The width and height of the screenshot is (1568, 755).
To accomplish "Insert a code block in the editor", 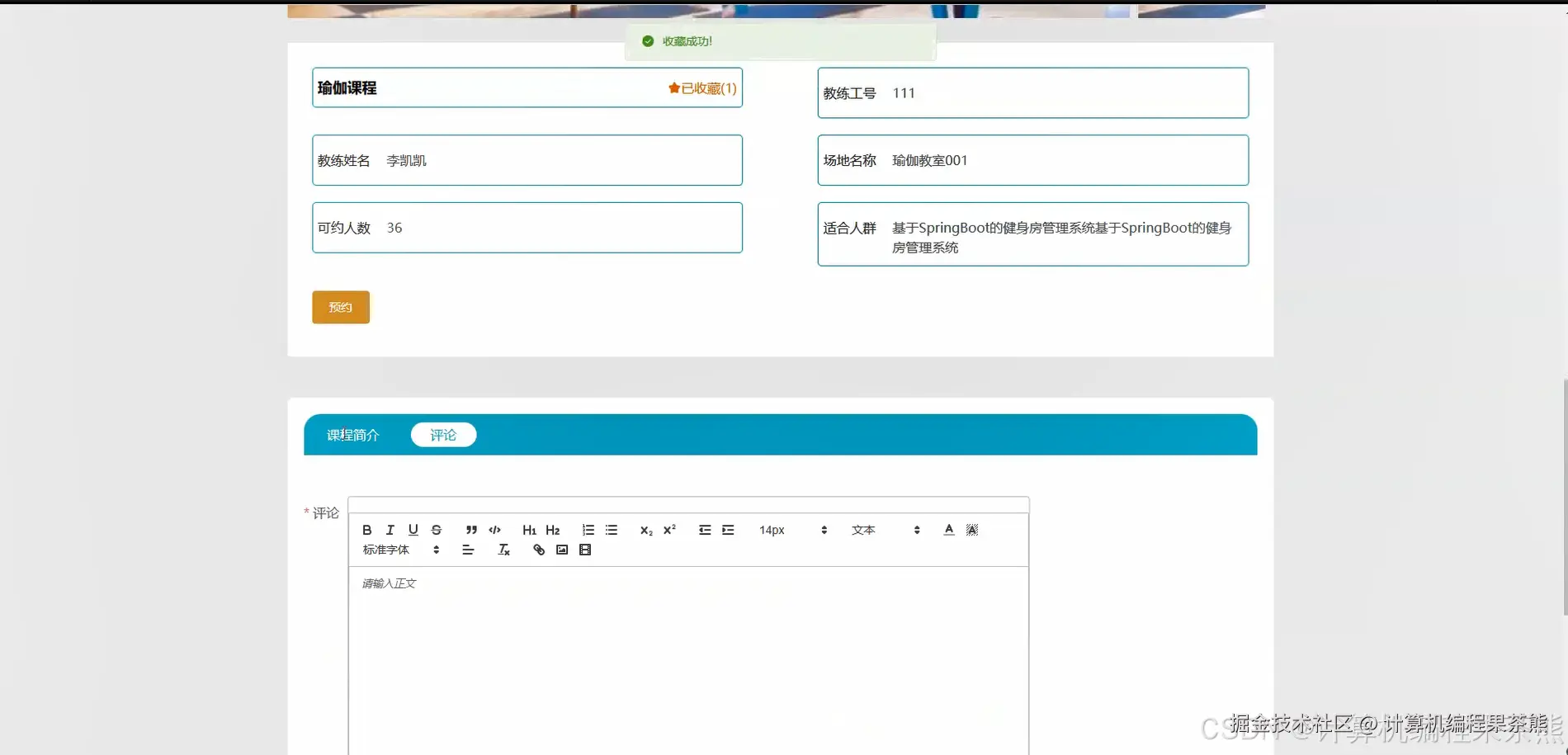I will tap(494, 530).
